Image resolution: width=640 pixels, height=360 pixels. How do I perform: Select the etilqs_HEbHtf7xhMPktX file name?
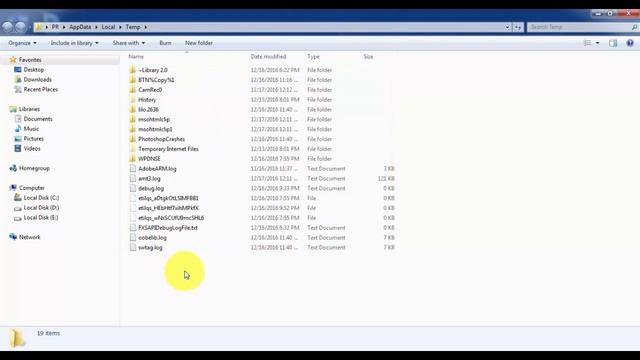pyautogui.click(x=168, y=208)
